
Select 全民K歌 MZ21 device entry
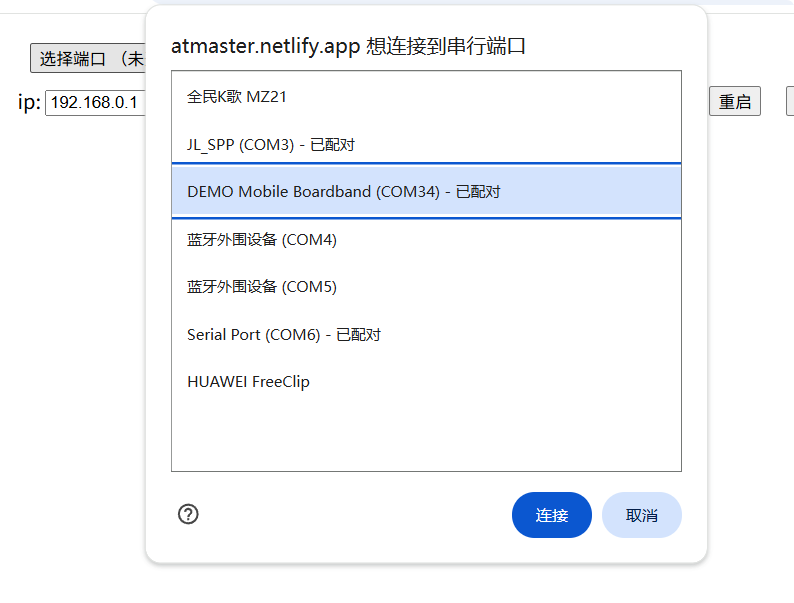click(x=426, y=96)
